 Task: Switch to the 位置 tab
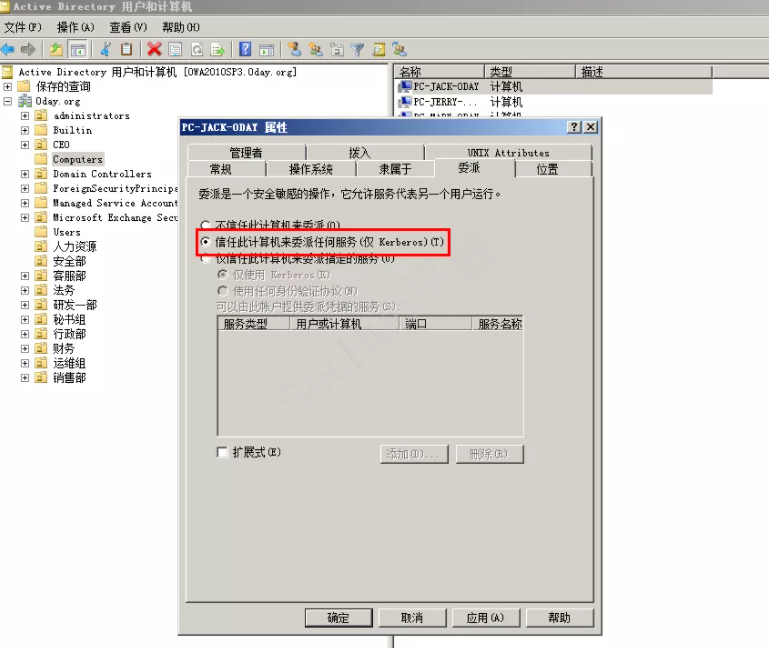(554, 169)
